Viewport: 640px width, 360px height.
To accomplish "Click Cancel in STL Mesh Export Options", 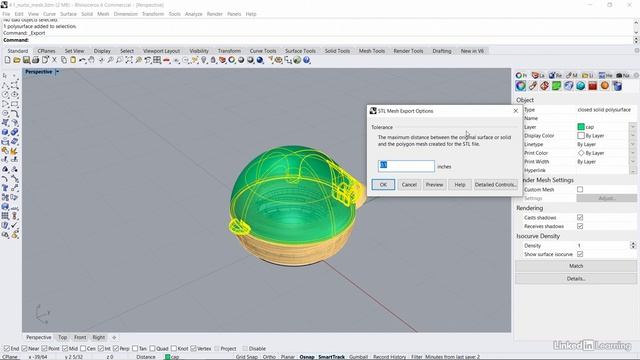I will pos(409,184).
